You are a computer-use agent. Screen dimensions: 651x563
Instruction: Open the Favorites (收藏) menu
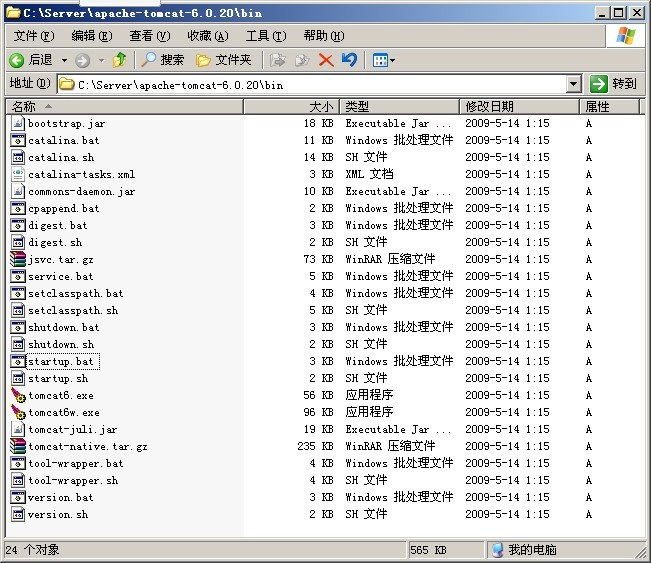coord(208,36)
